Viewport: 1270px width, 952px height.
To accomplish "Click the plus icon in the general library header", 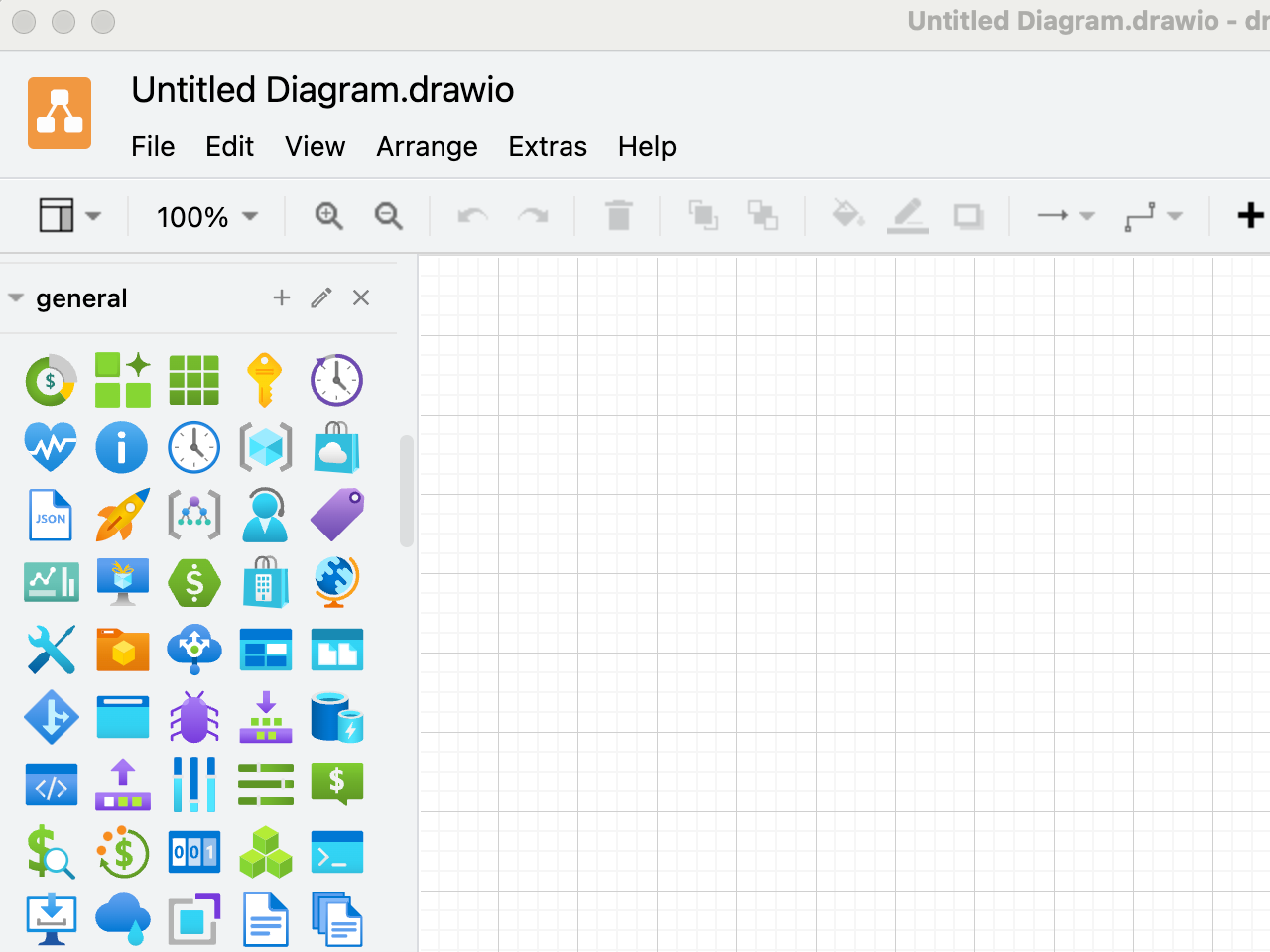I will coord(282,297).
